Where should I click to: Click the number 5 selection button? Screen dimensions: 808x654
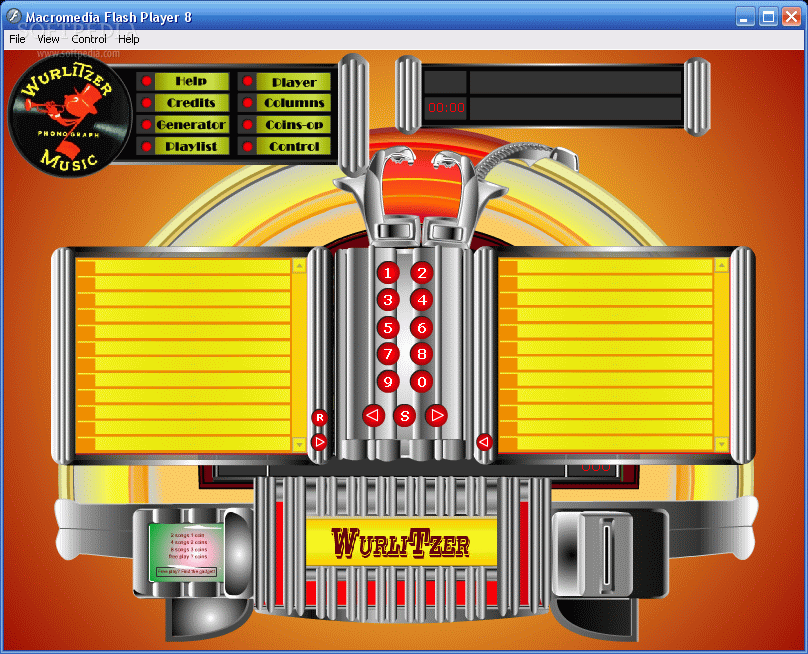tap(388, 327)
